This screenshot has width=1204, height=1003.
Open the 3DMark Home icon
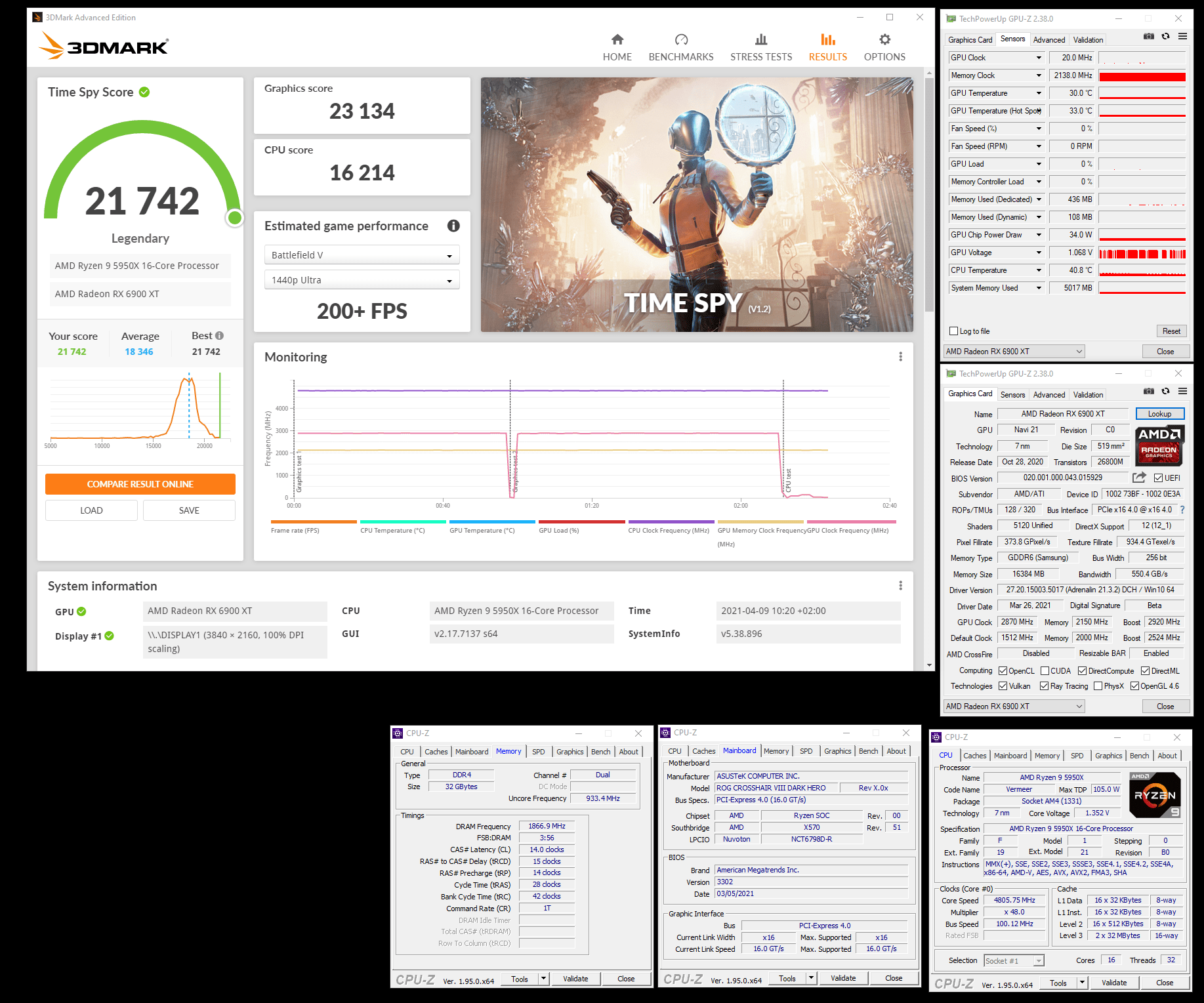tap(617, 39)
